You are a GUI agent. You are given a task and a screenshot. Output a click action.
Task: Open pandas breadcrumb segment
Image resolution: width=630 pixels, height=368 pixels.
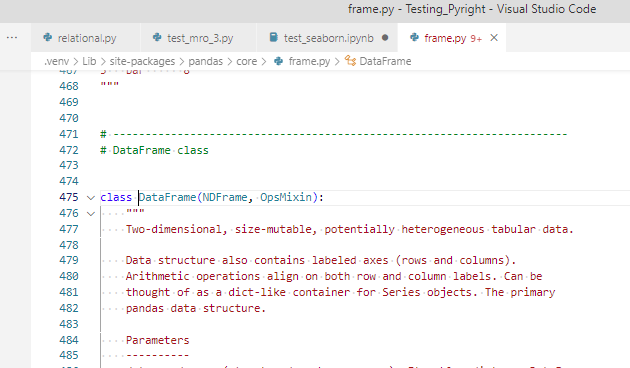coord(205,61)
